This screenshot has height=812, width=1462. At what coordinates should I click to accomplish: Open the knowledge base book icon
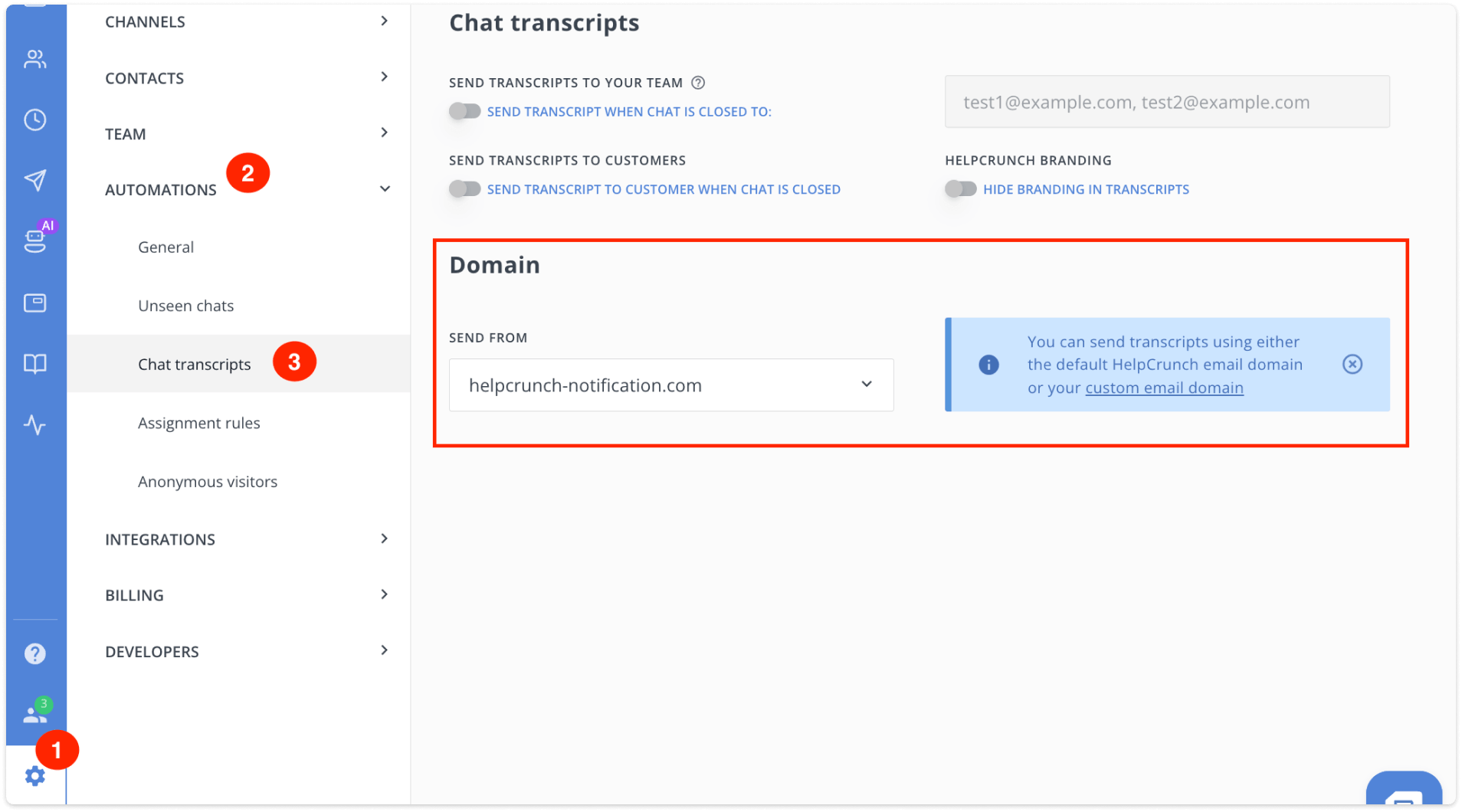pyautogui.click(x=35, y=363)
